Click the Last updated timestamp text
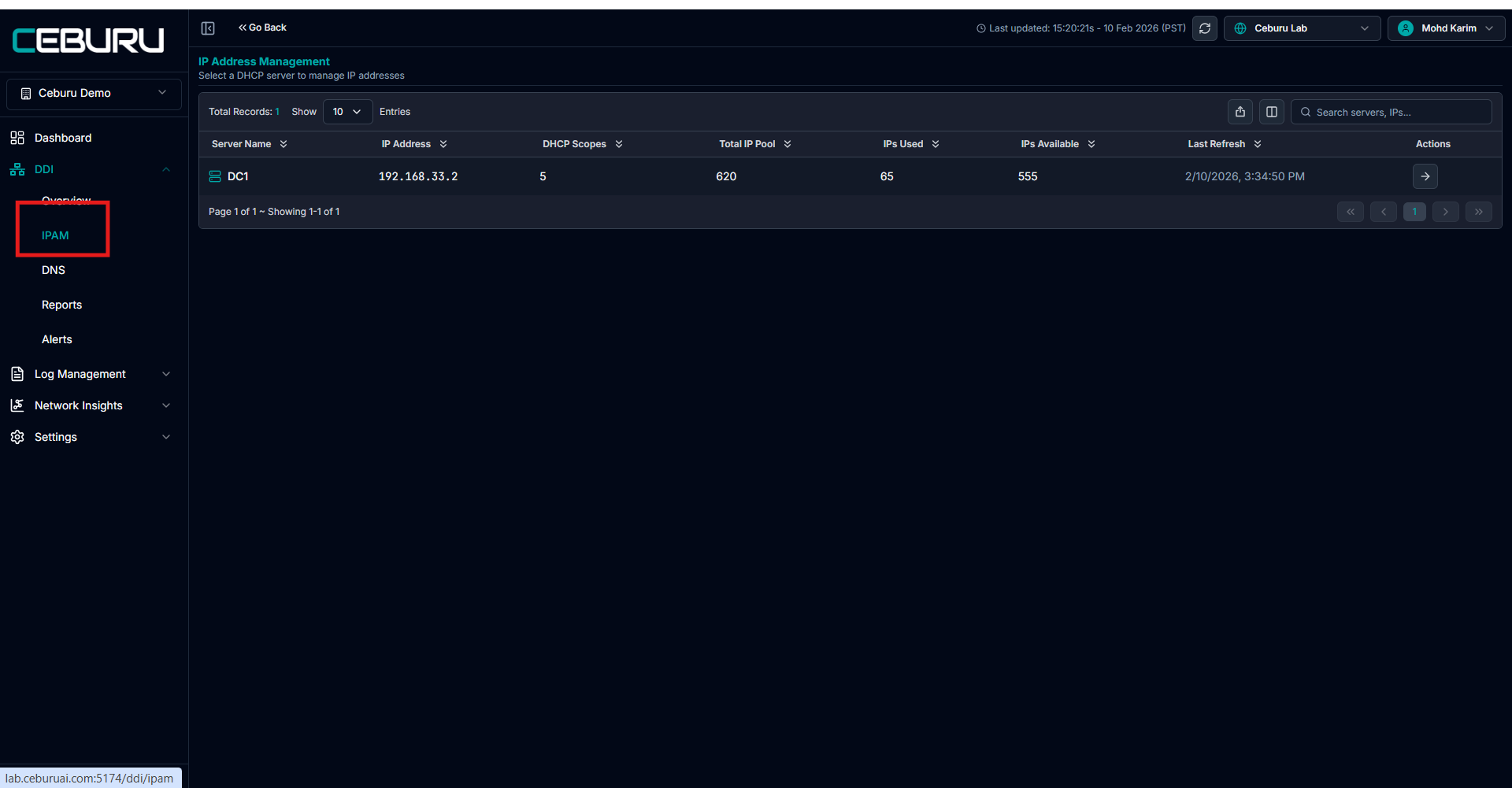The height and width of the screenshot is (788, 1512). 1087,28
